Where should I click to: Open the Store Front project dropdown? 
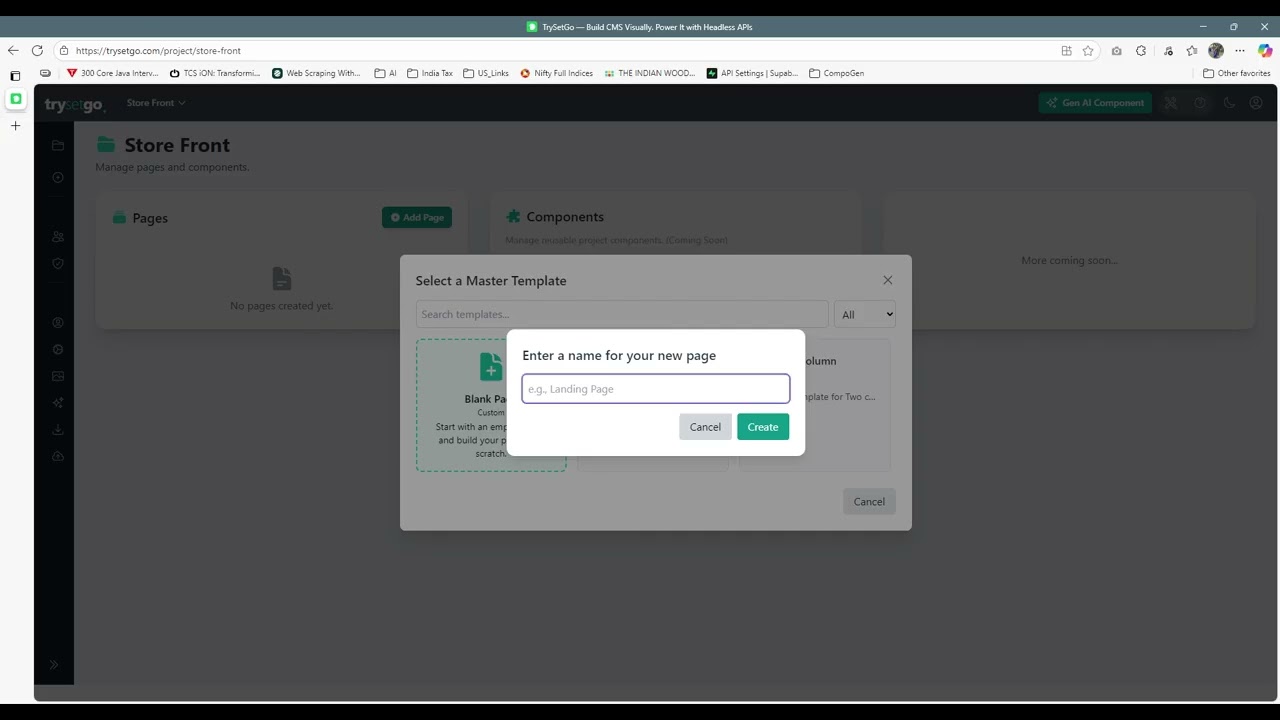[156, 103]
